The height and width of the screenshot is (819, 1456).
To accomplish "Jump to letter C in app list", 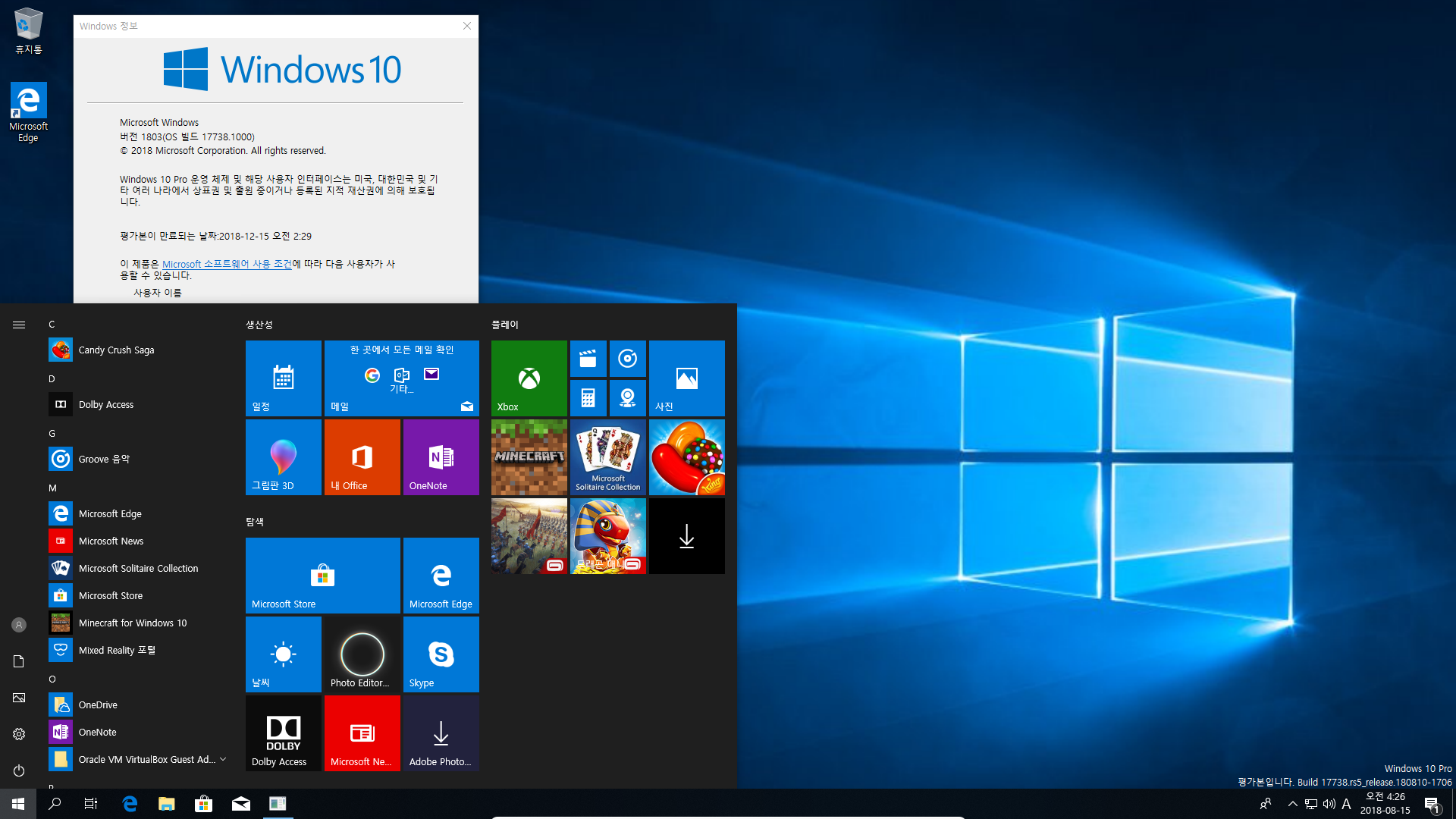I will (x=52, y=324).
